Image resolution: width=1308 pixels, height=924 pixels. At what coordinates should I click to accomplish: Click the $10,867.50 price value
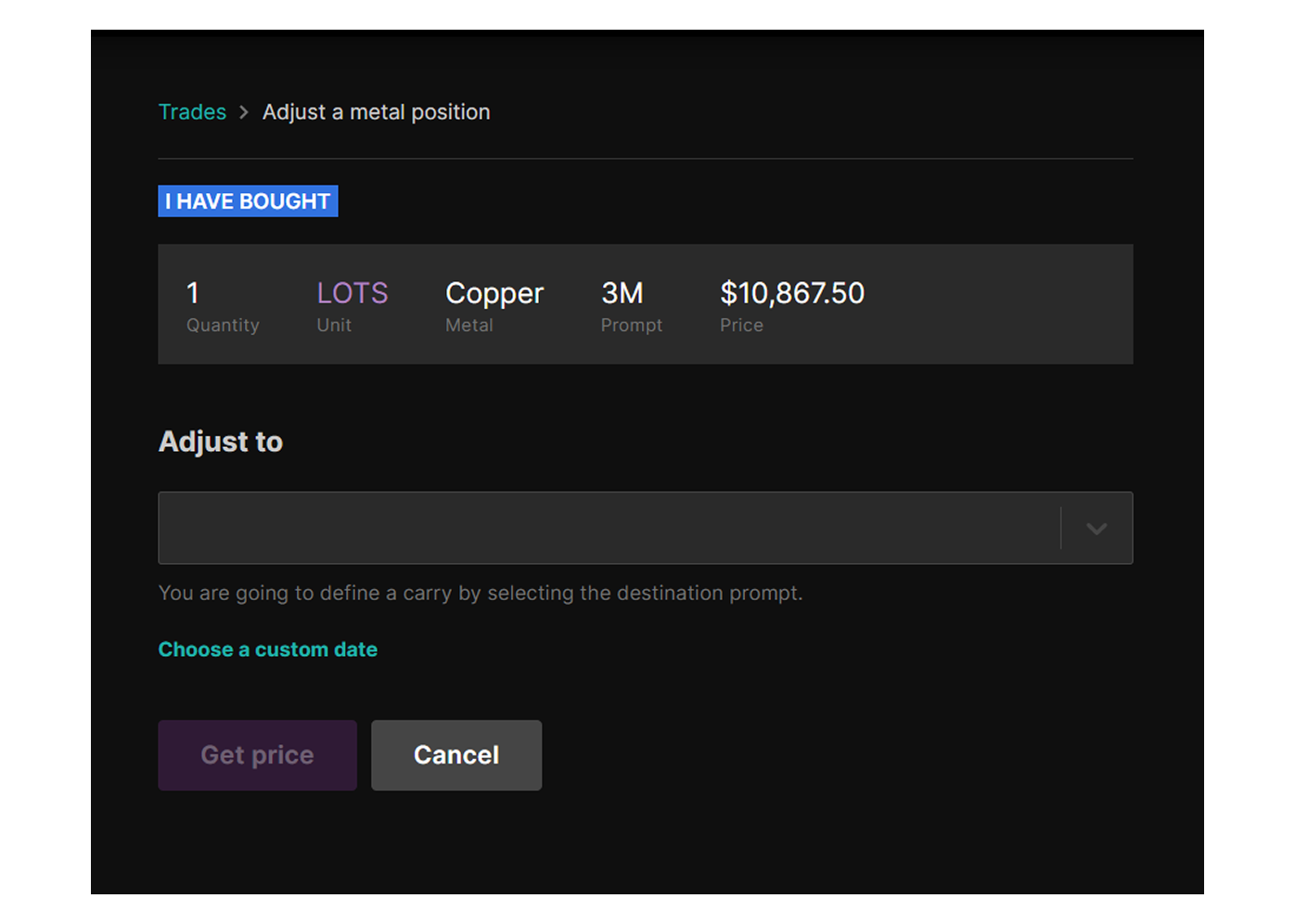[x=792, y=293]
